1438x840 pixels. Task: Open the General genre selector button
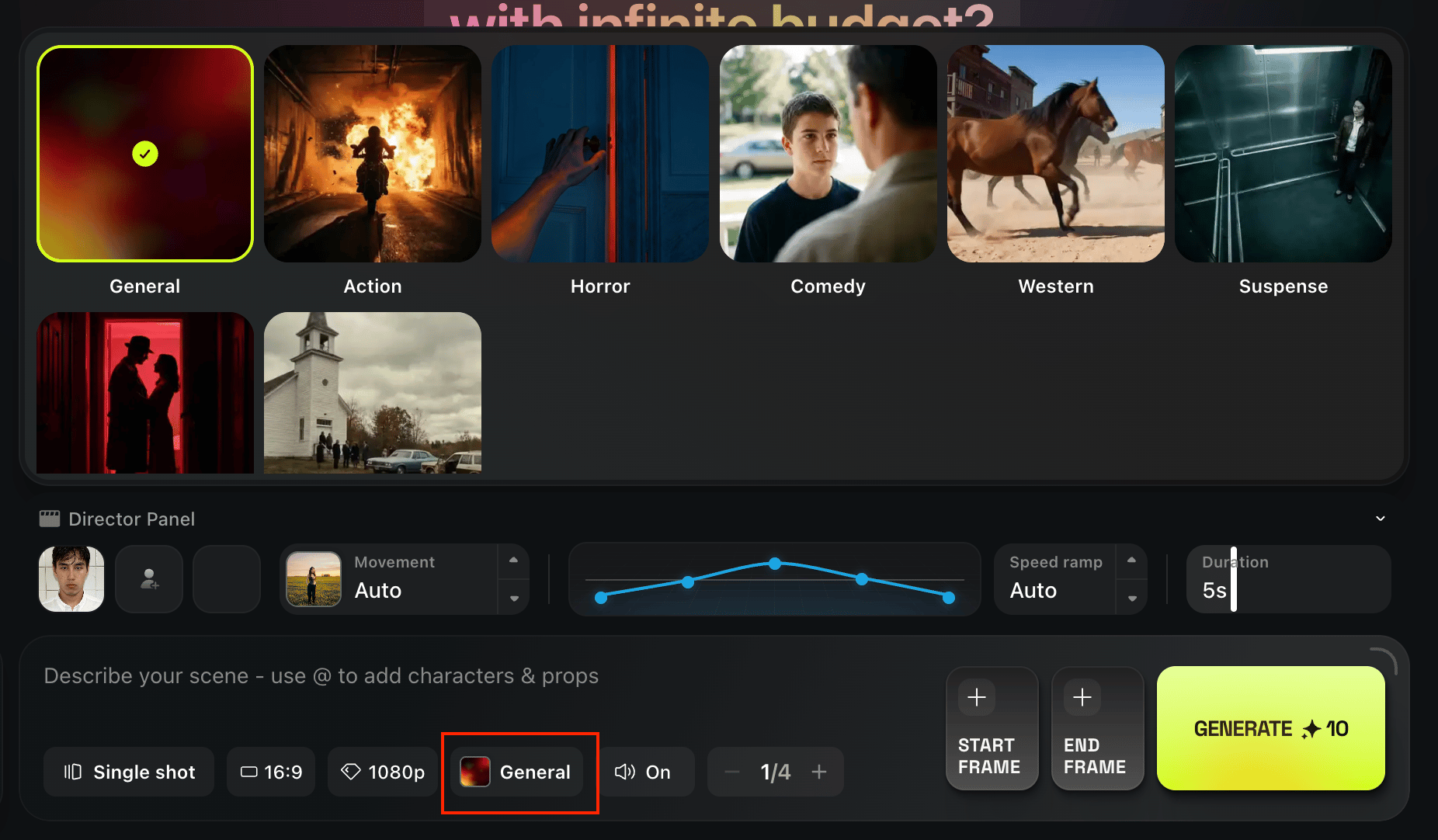click(x=517, y=772)
